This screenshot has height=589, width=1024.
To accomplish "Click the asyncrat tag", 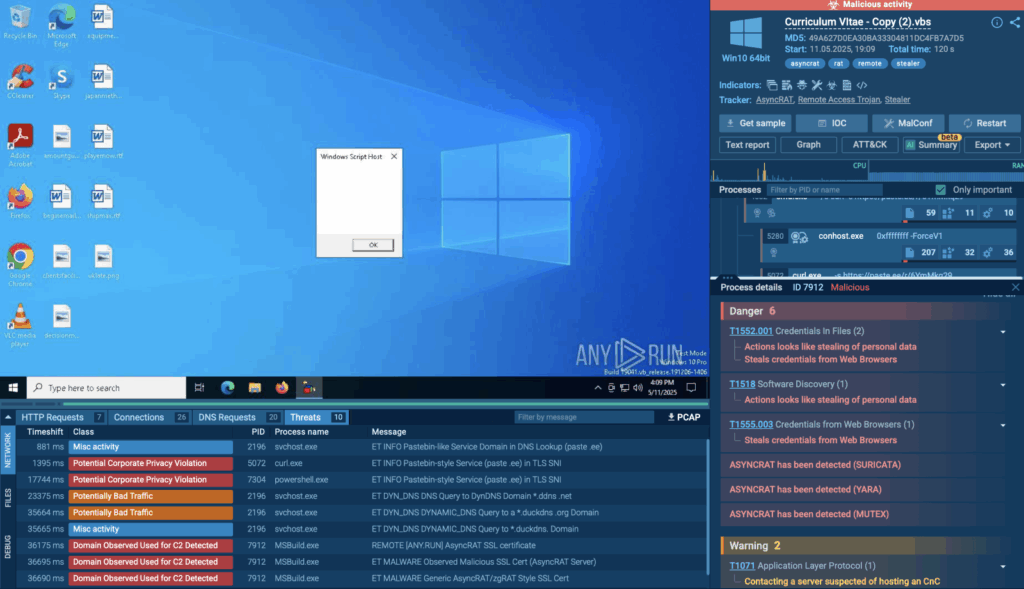I will 805,64.
